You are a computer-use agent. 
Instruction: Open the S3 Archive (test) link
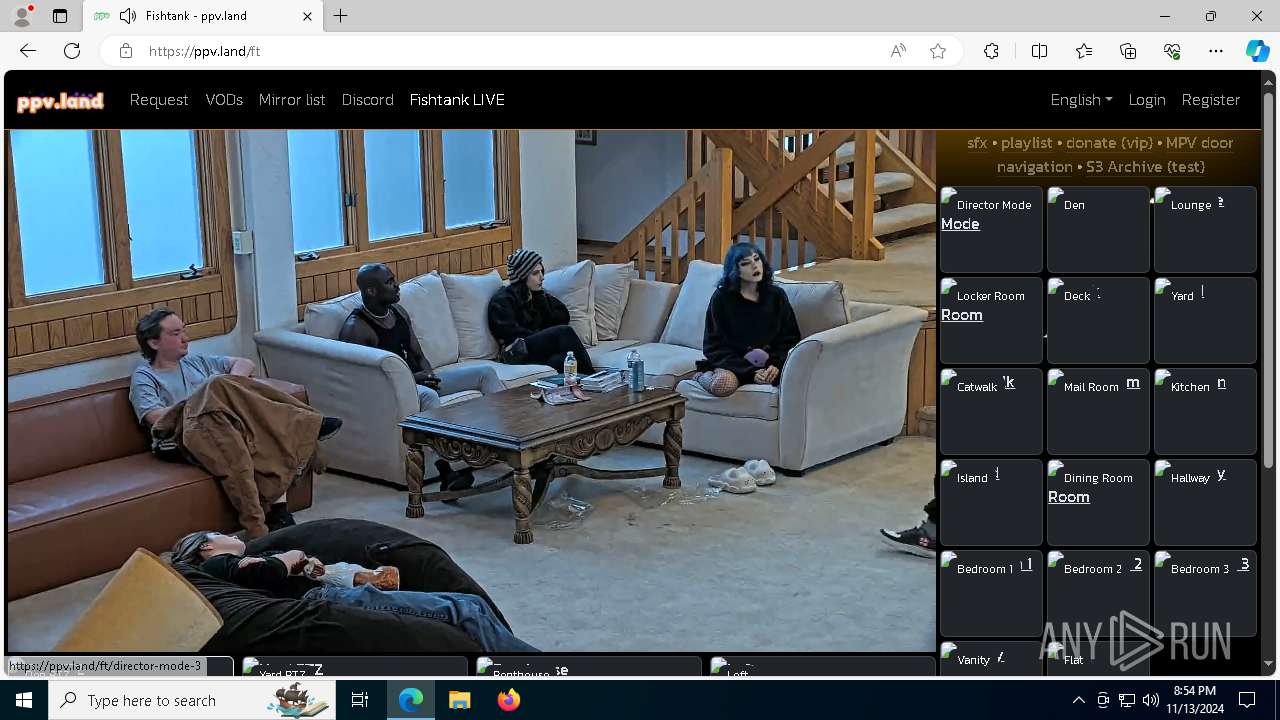pos(1145,167)
